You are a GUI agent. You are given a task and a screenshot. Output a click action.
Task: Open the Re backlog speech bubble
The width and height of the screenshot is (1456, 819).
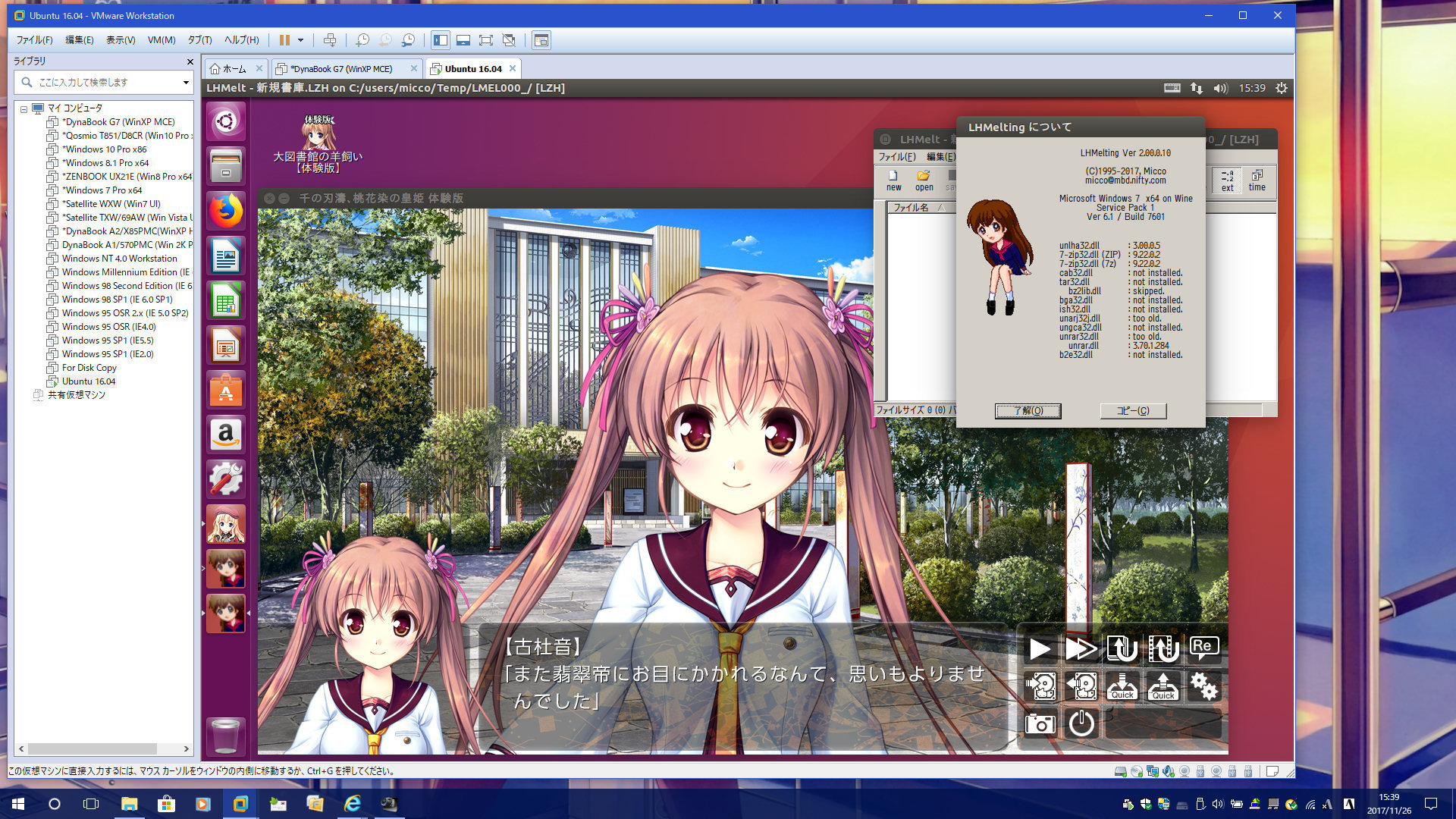pos(1203,648)
